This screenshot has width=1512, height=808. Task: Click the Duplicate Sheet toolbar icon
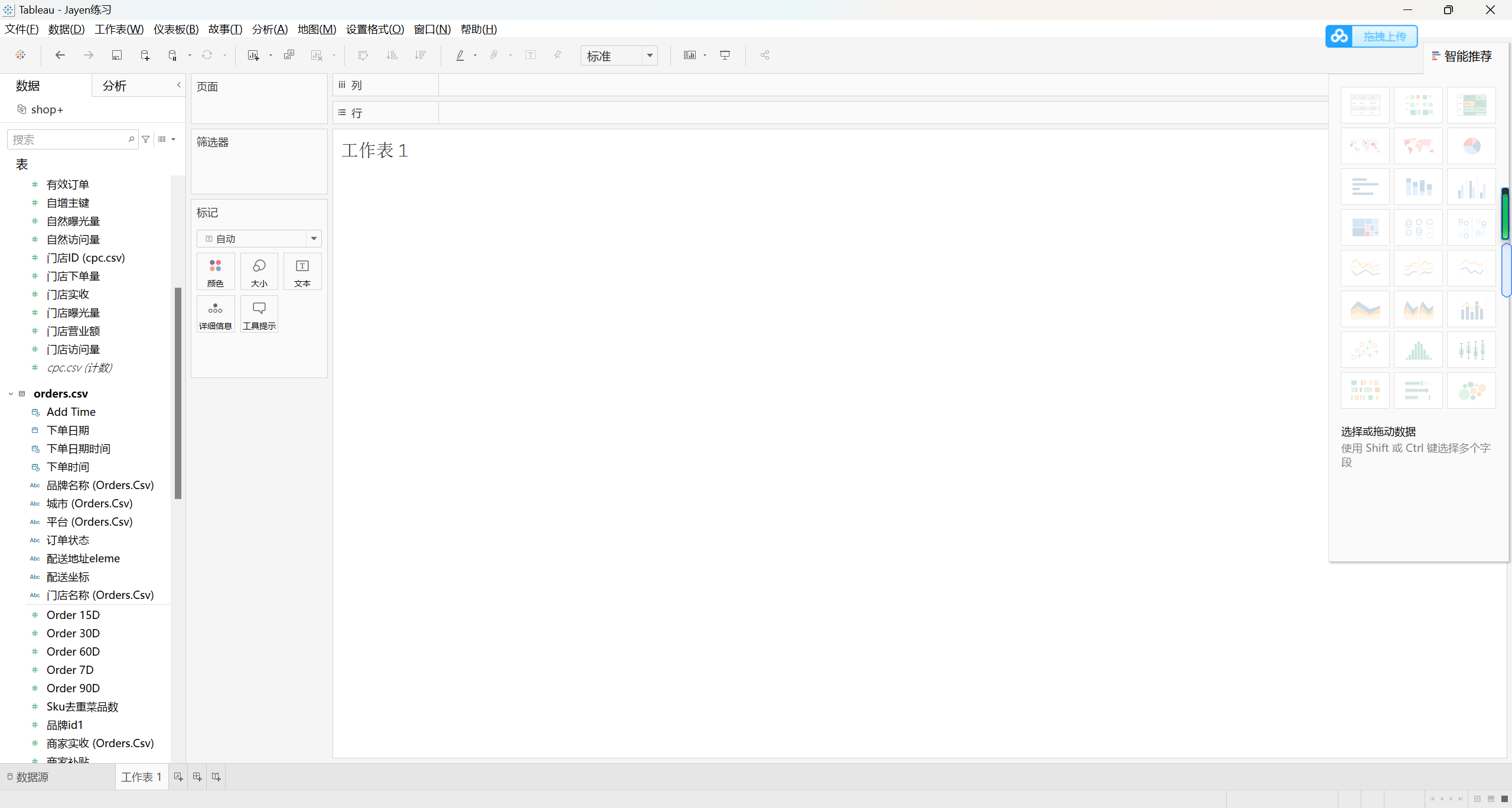(289, 56)
